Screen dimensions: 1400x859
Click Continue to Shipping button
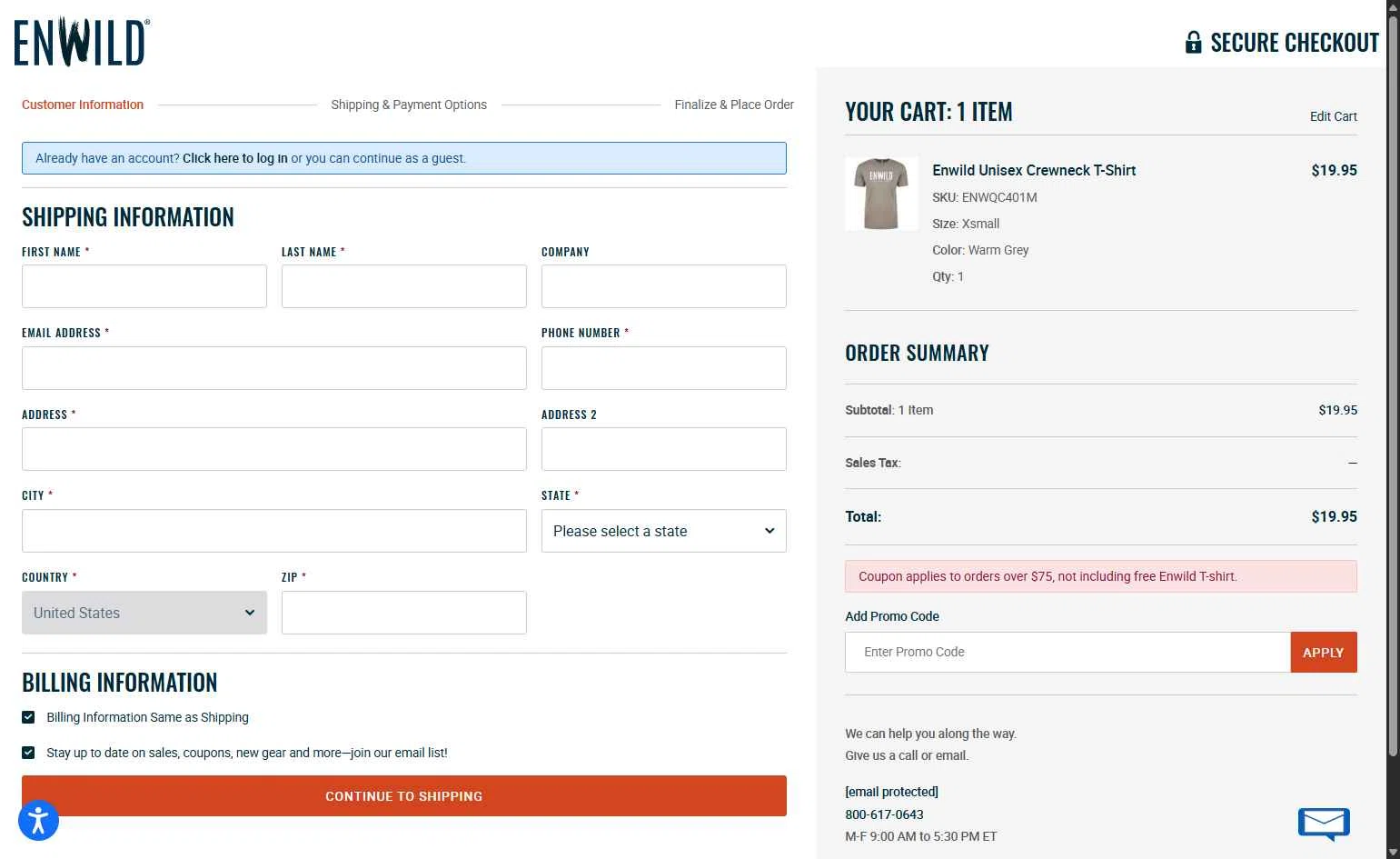coord(404,795)
